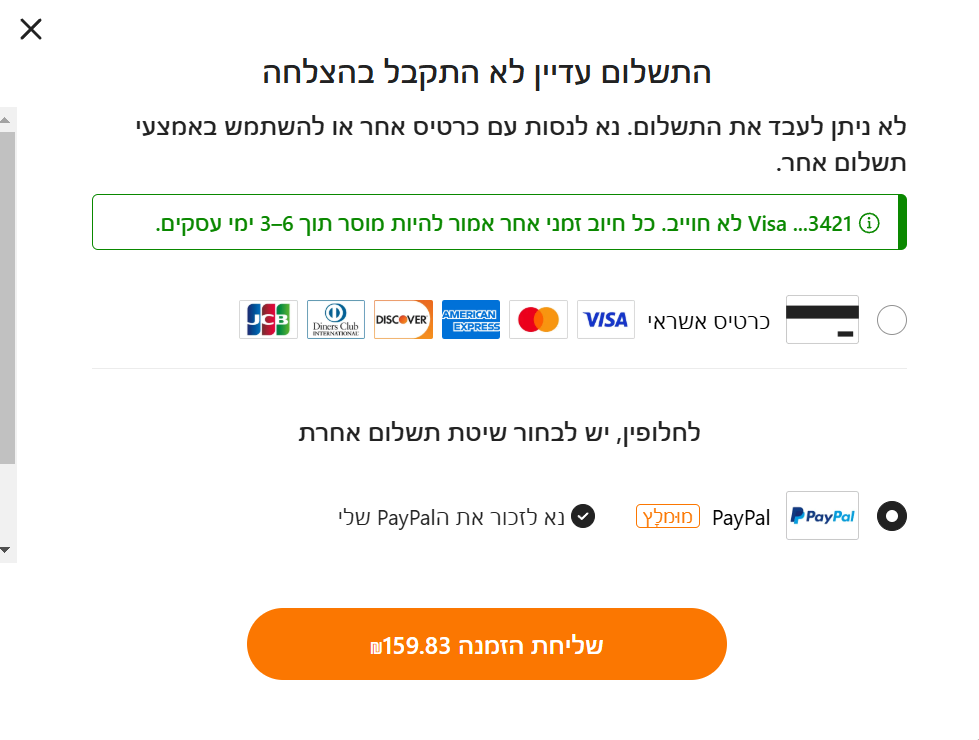Click the scrollbar down arrow
The height and width of the screenshot is (740, 979).
(8, 549)
